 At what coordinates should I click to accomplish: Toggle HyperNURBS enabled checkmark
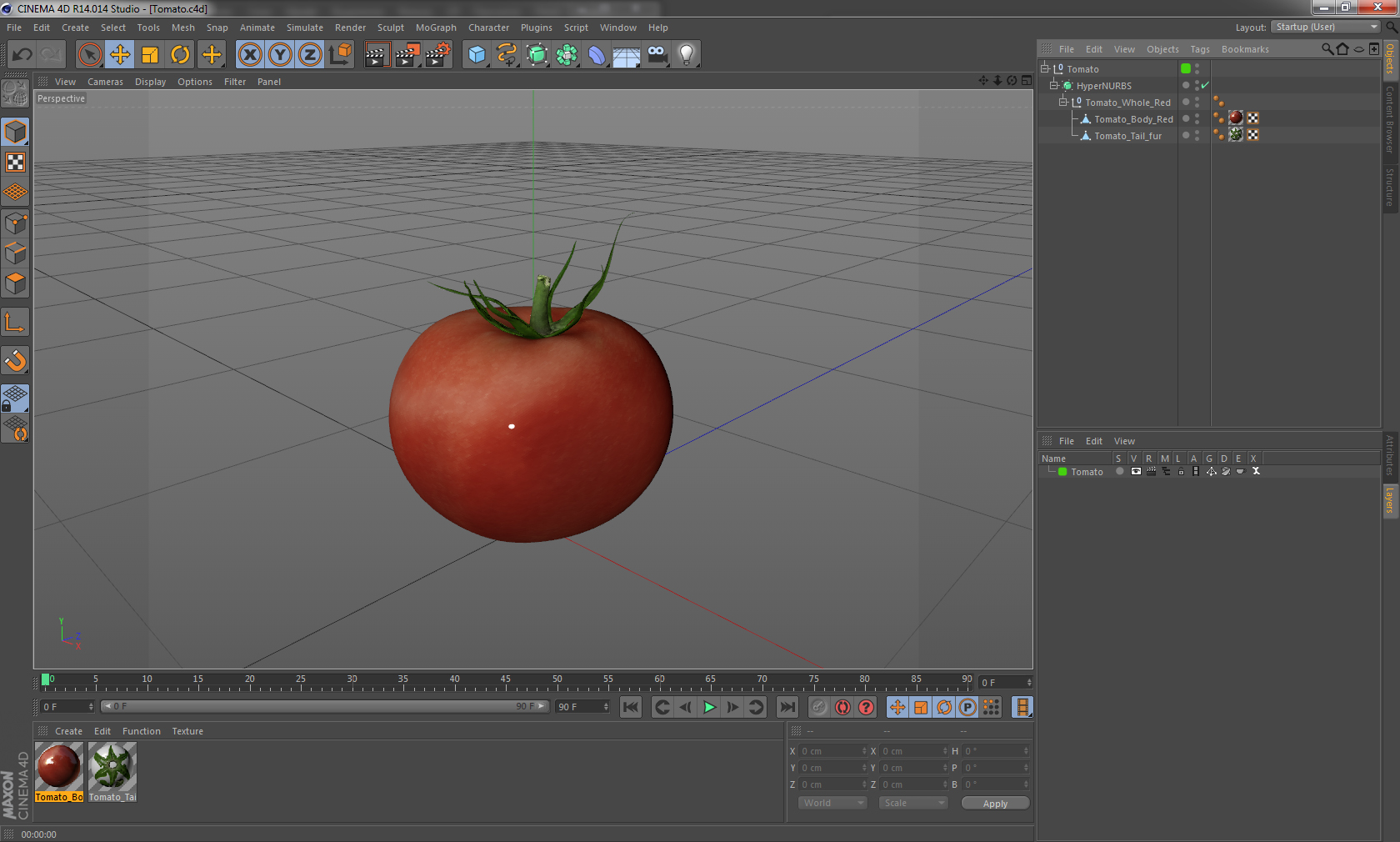[1205, 85]
